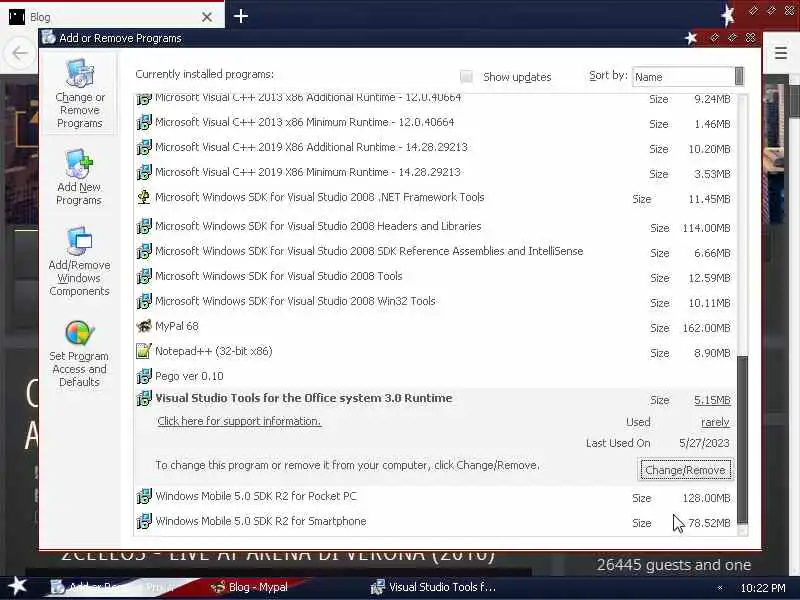Screen dimensions: 800x600
Task: Click icon for Windows Mobile 5.0 SDK Pocket PC
Action: tap(144, 496)
